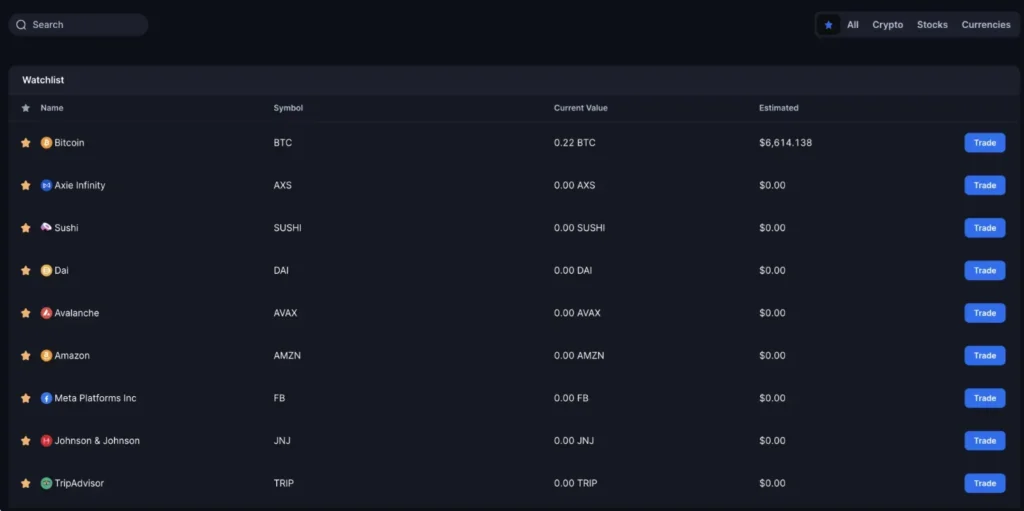This screenshot has width=1024, height=511.
Task: Show the Currencies tab
Action: point(986,25)
